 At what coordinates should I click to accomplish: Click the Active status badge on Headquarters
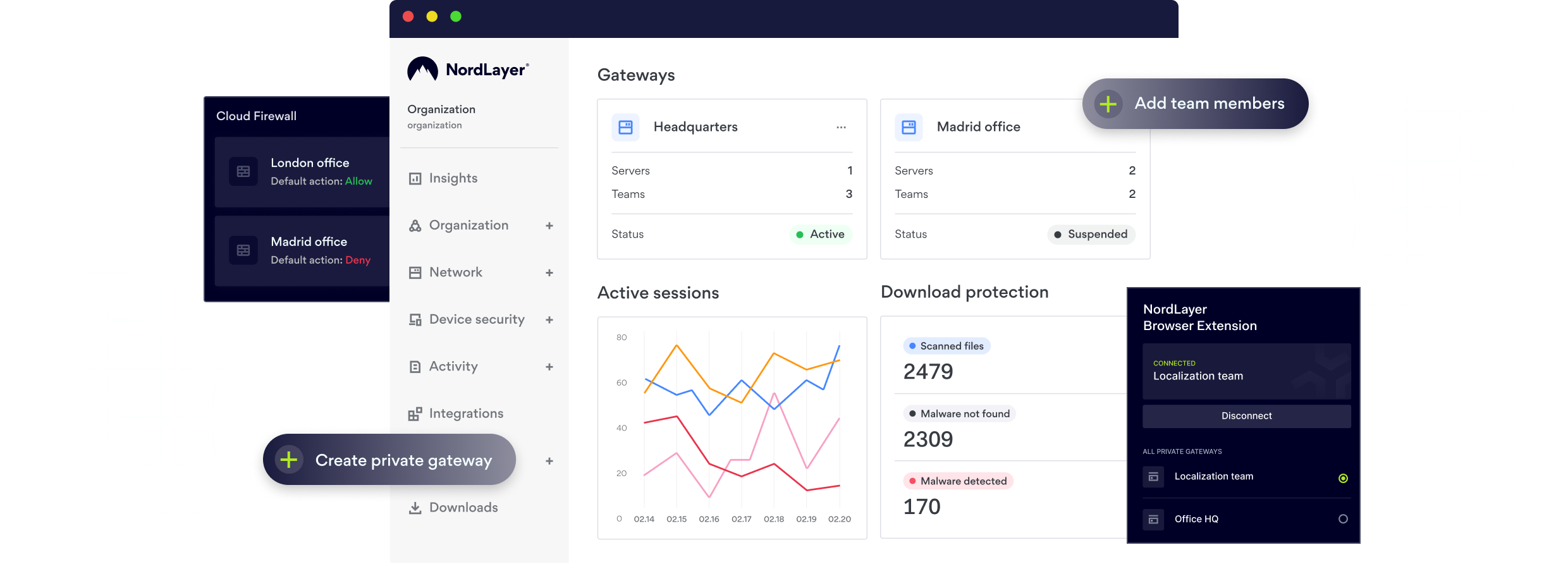click(x=821, y=235)
